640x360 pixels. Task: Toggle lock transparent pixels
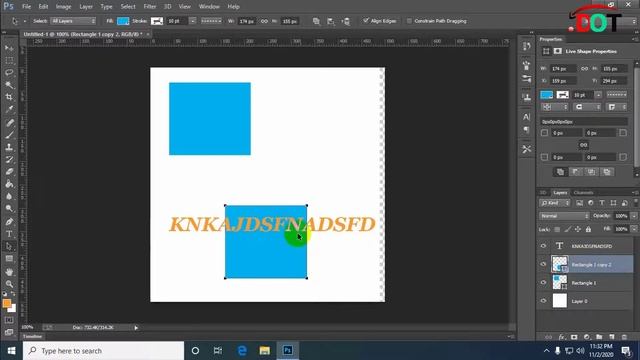[x=557, y=229]
